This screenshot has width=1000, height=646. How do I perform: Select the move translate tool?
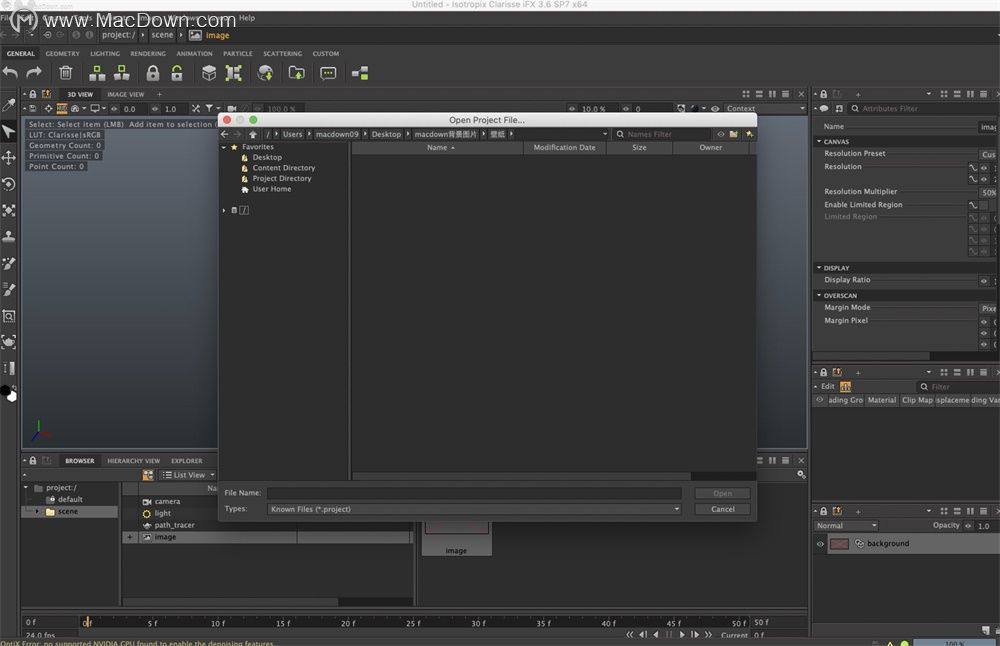point(9,158)
